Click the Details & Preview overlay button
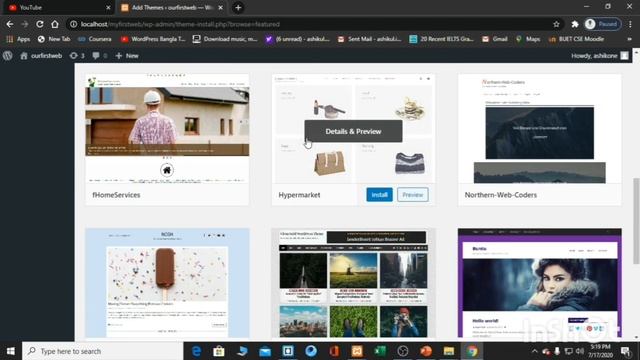This screenshot has width=640, height=360. [x=353, y=131]
